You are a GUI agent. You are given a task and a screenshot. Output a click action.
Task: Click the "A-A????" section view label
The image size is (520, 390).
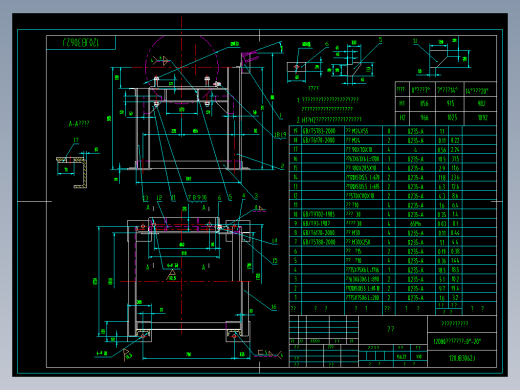(x=79, y=124)
